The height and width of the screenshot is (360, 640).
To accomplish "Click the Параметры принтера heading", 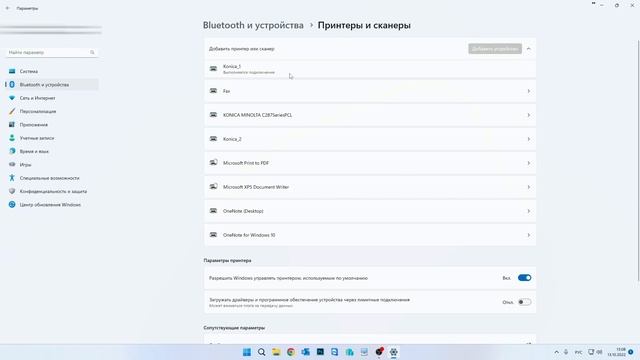I will (x=227, y=260).
